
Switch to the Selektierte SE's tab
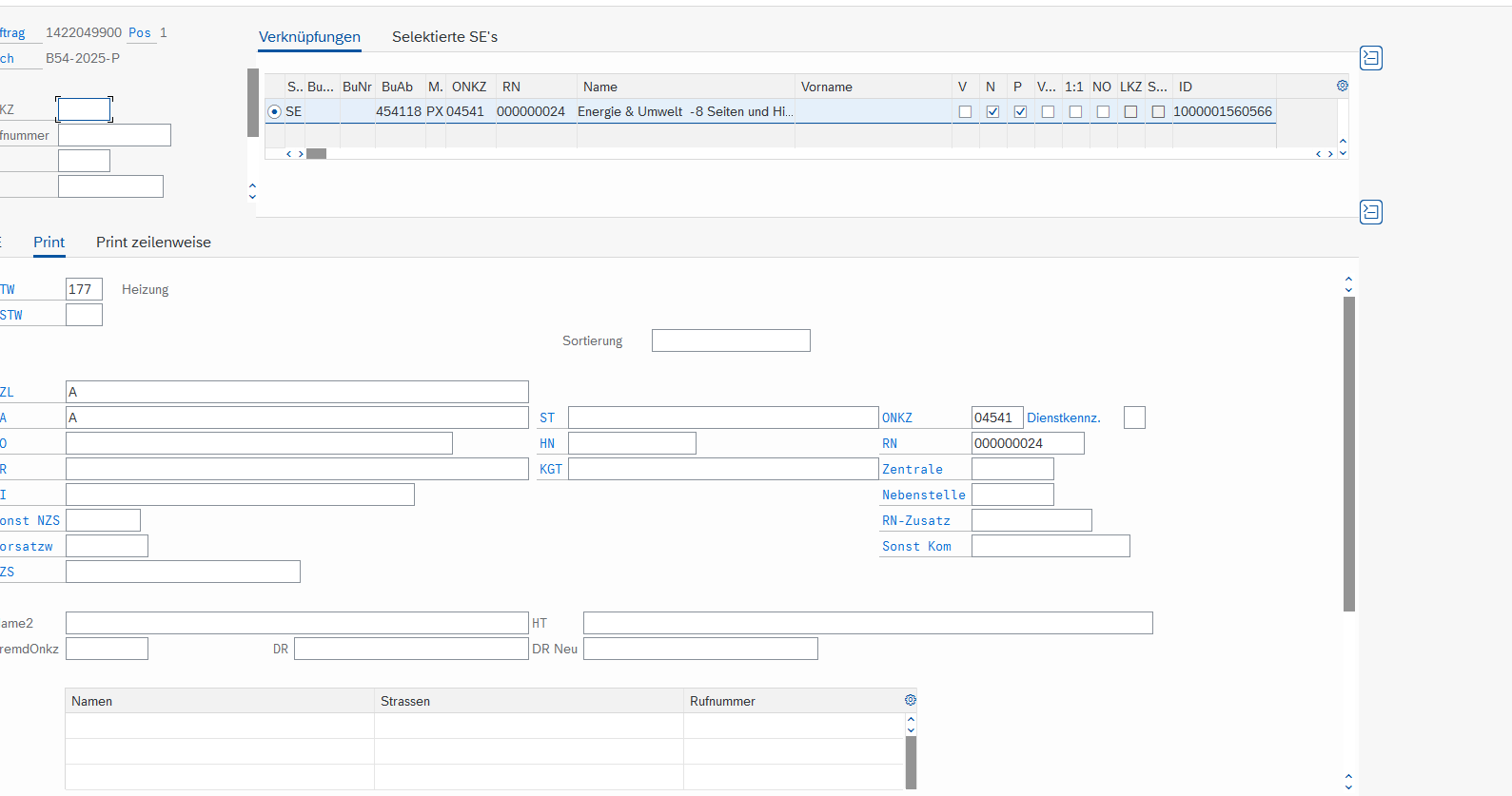[x=444, y=37]
